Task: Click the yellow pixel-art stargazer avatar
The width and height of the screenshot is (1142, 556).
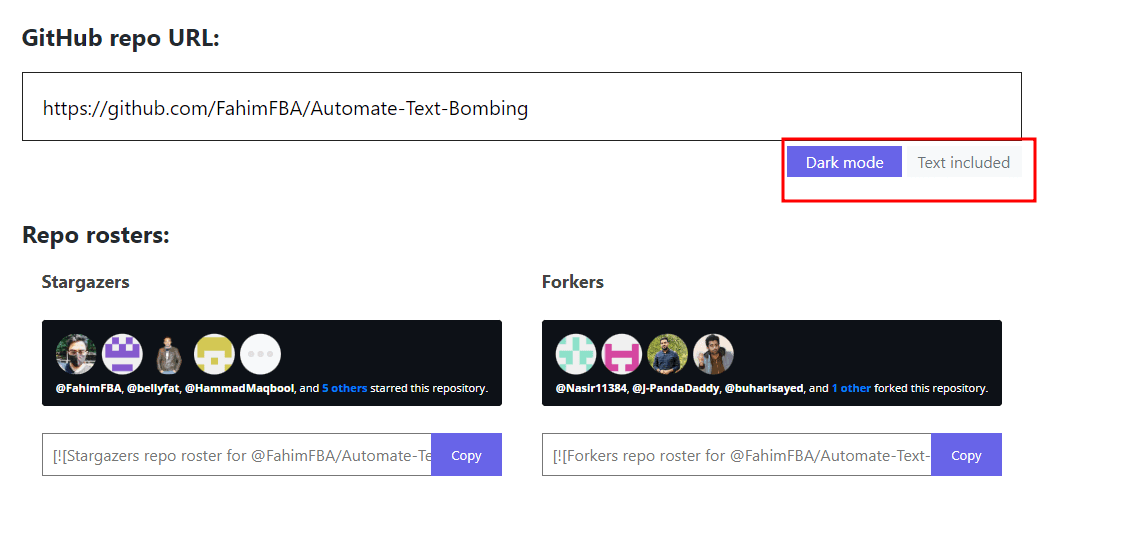Action: (x=214, y=354)
